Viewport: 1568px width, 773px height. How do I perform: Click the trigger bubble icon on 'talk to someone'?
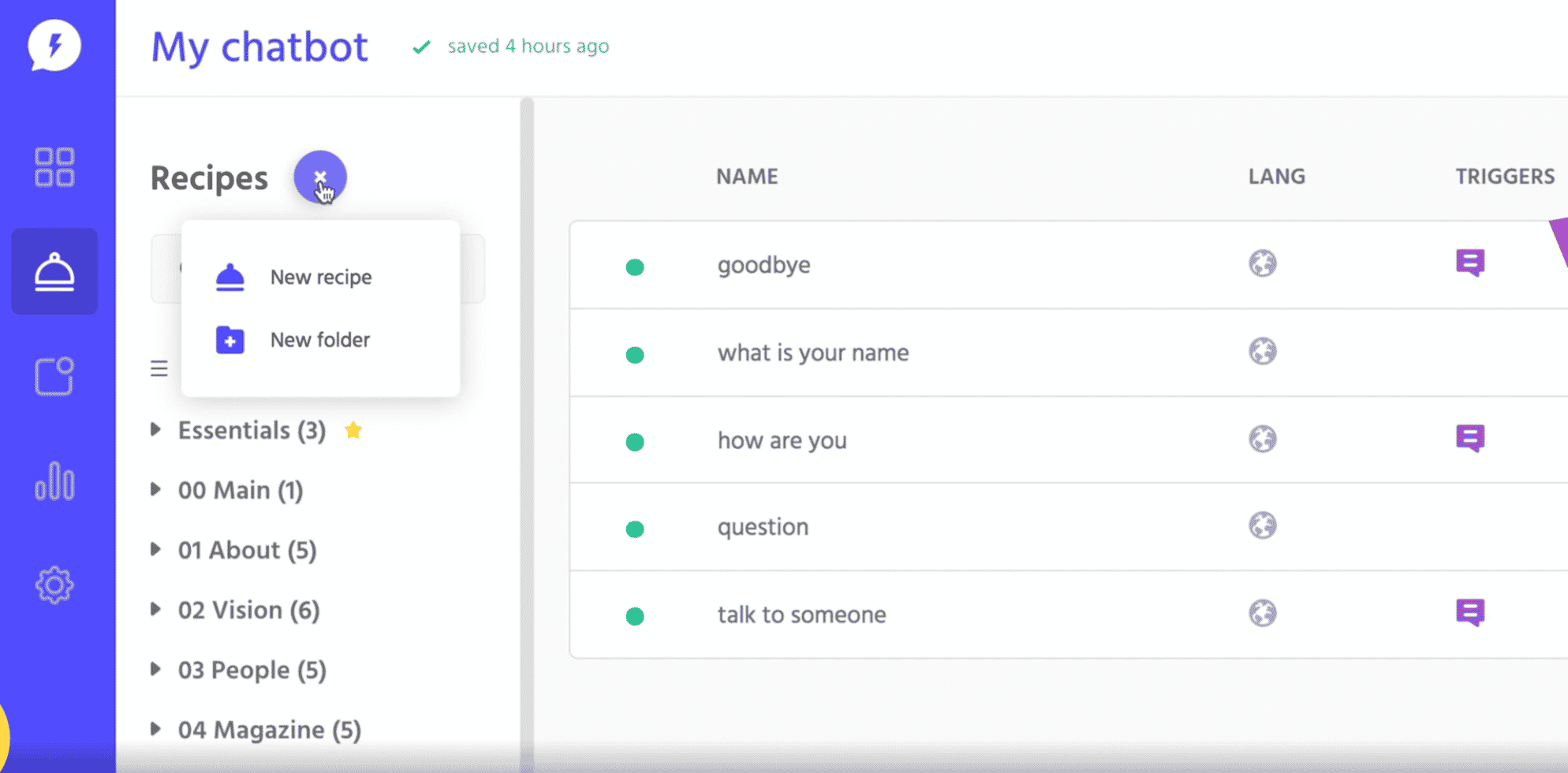pyautogui.click(x=1469, y=613)
